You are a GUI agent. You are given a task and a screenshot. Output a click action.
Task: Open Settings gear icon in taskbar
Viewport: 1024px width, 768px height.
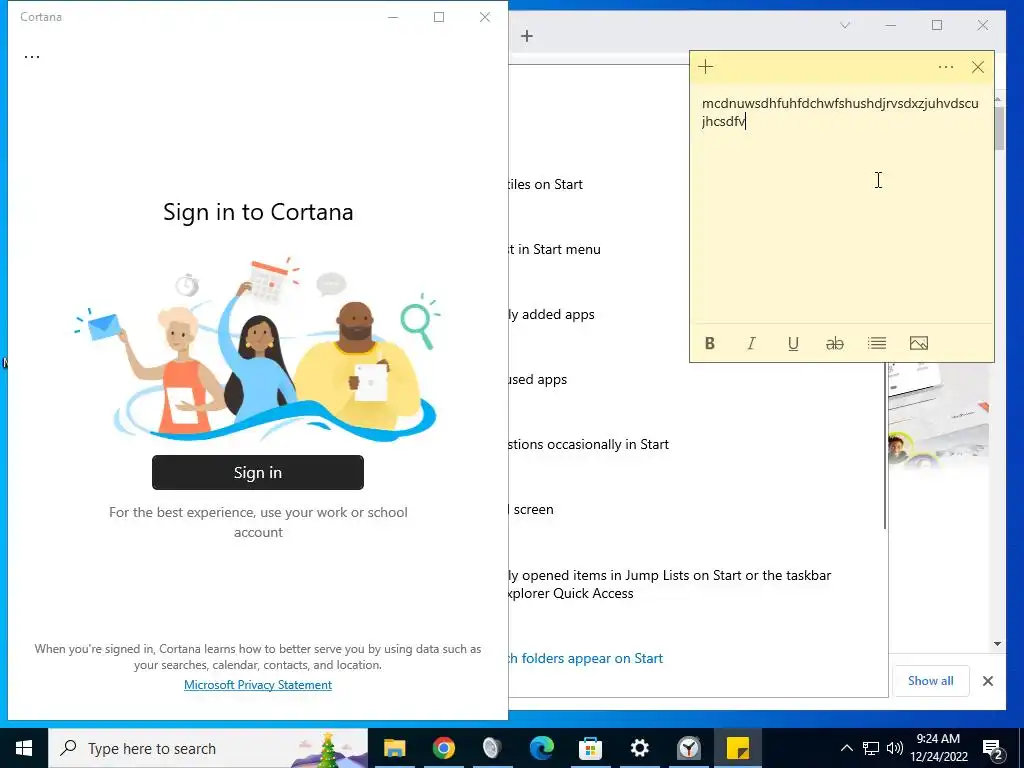click(x=639, y=748)
